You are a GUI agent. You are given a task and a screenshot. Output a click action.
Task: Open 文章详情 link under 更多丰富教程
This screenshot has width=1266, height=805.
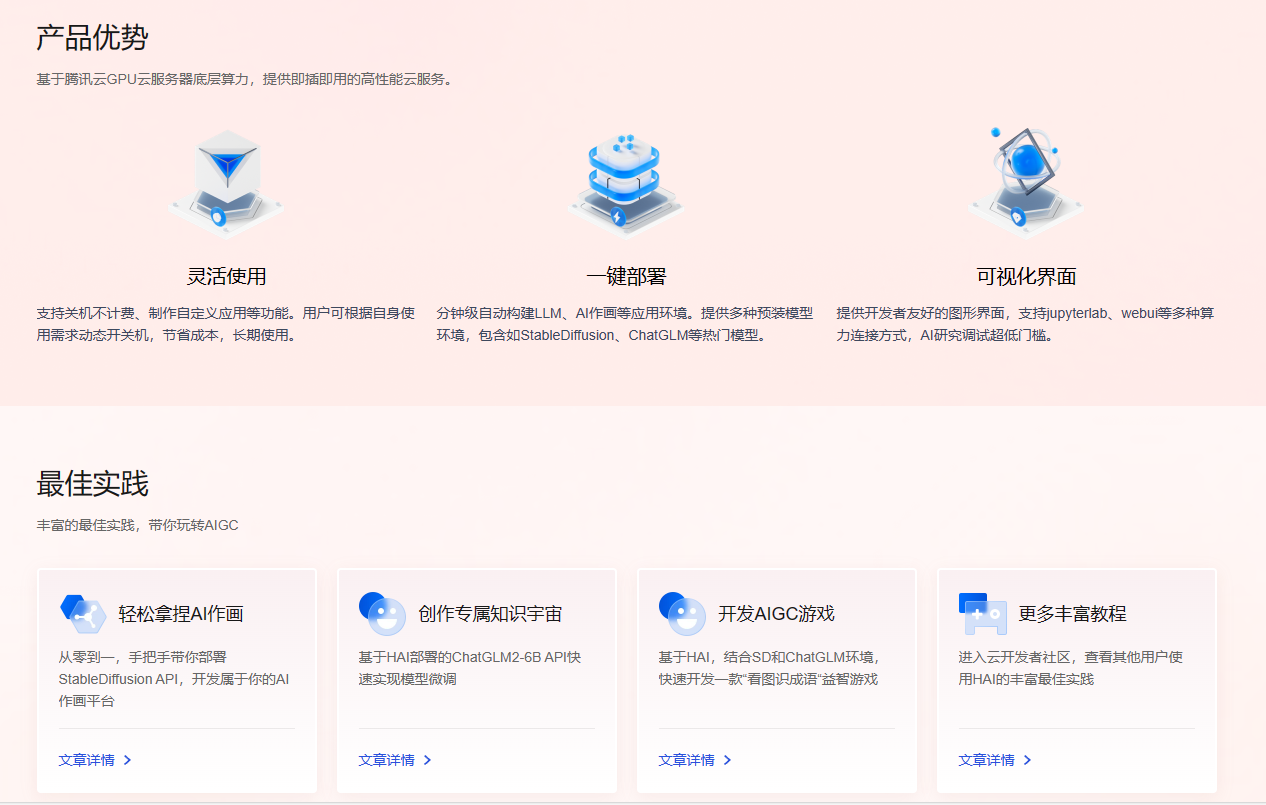[986, 760]
